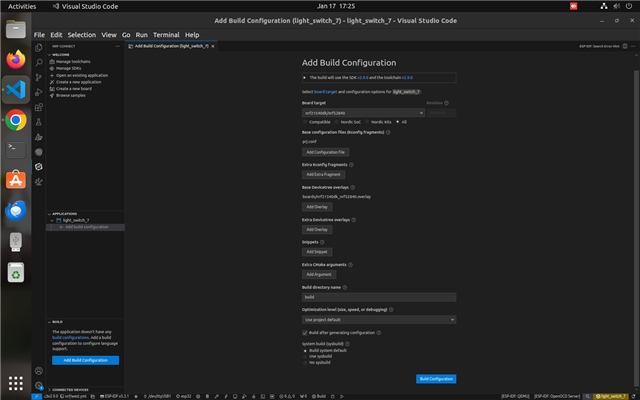Click help icon beside Build directory name

click(x=344, y=287)
